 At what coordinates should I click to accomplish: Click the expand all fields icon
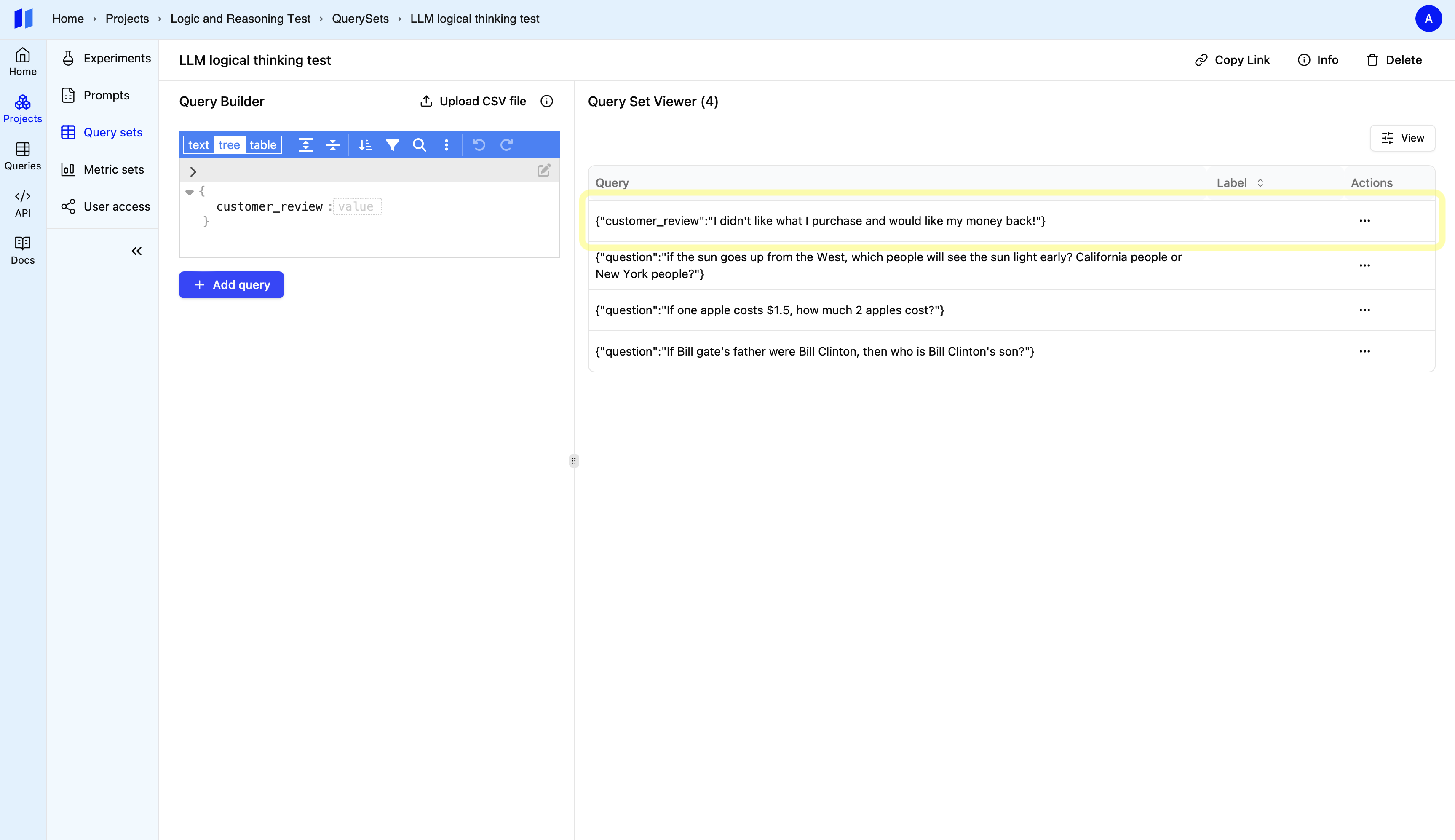(306, 145)
